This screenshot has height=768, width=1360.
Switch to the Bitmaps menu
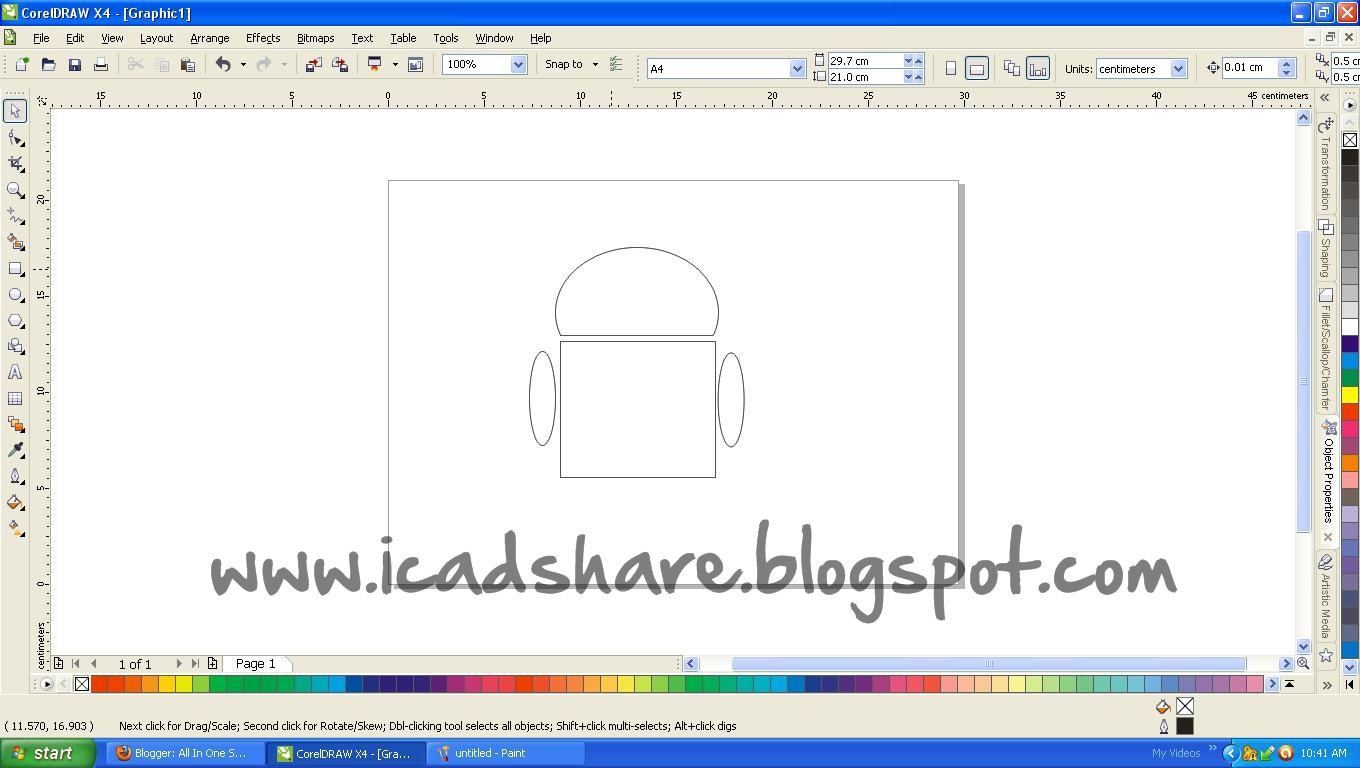(315, 38)
